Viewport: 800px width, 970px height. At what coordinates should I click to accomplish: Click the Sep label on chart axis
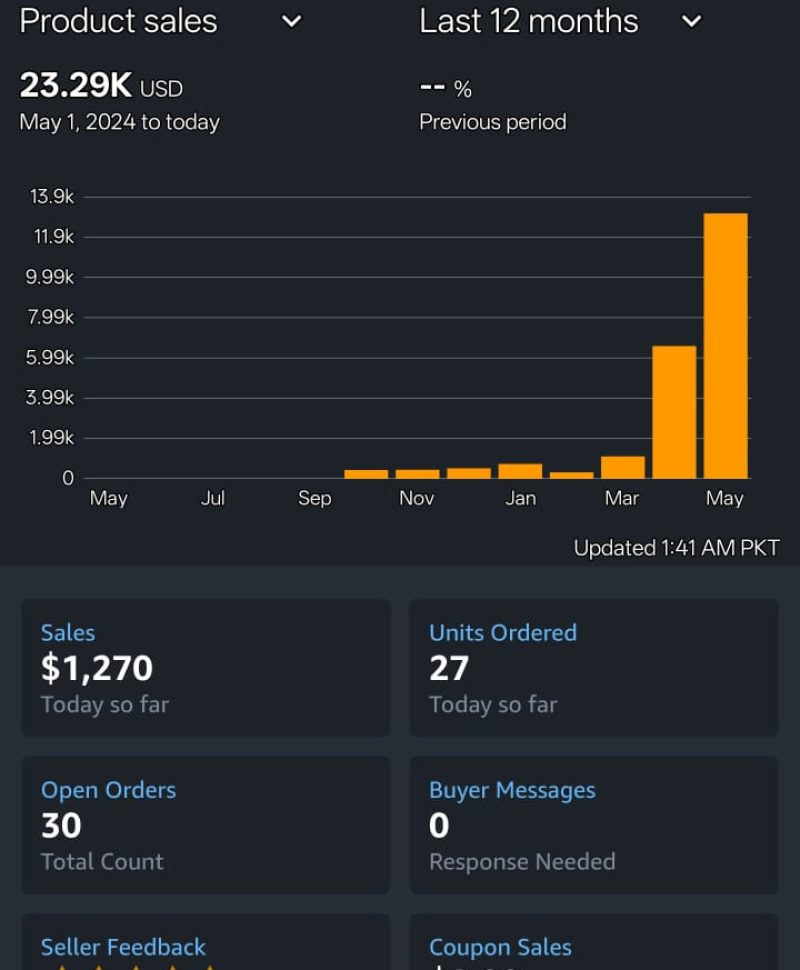pyautogui.click(x=314, y=498)
